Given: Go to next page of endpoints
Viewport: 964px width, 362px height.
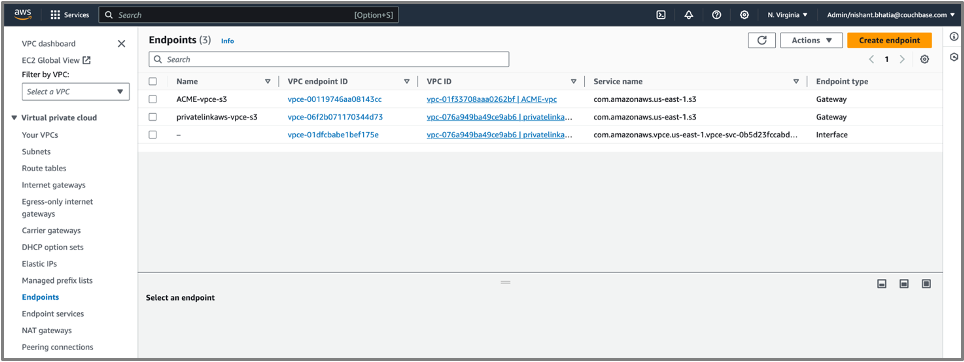Looking at the screenshot, I should pos(902,60).
